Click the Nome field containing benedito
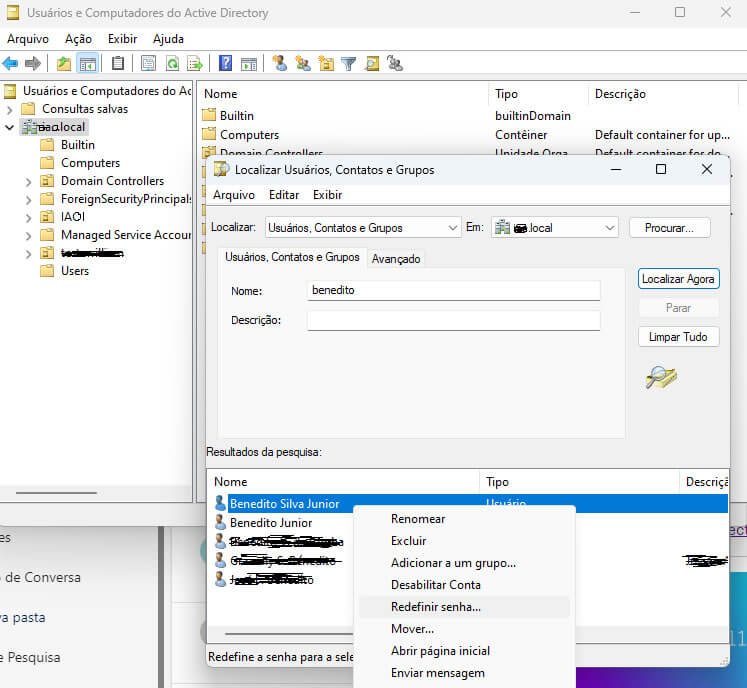 click(x=454, y=290)
